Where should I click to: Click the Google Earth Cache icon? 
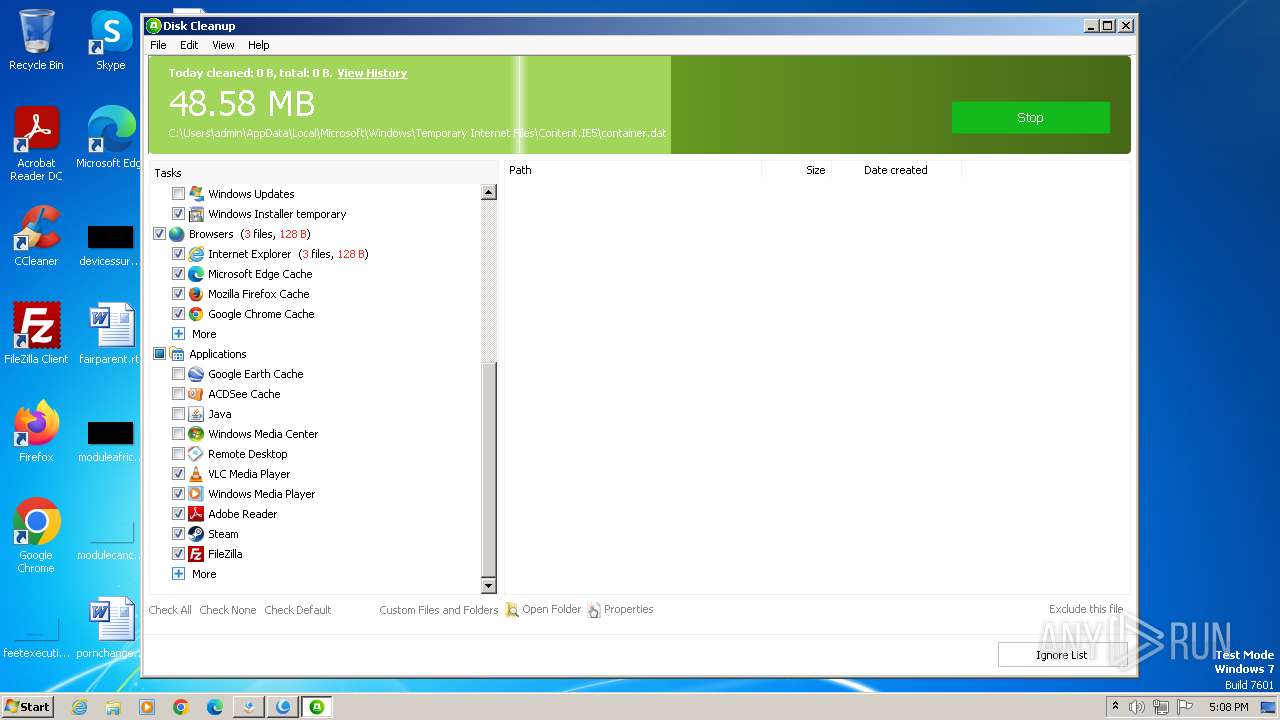pos(196,374)
